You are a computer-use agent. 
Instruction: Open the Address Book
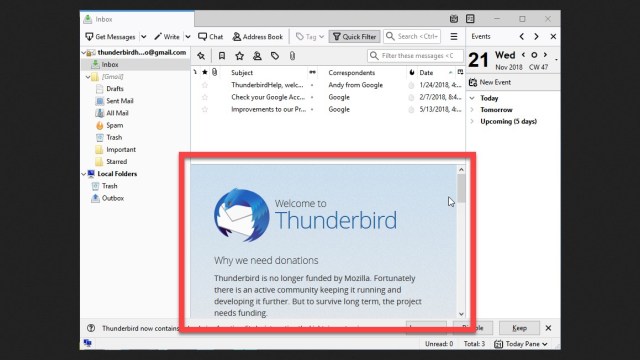(x=258, y=37)
